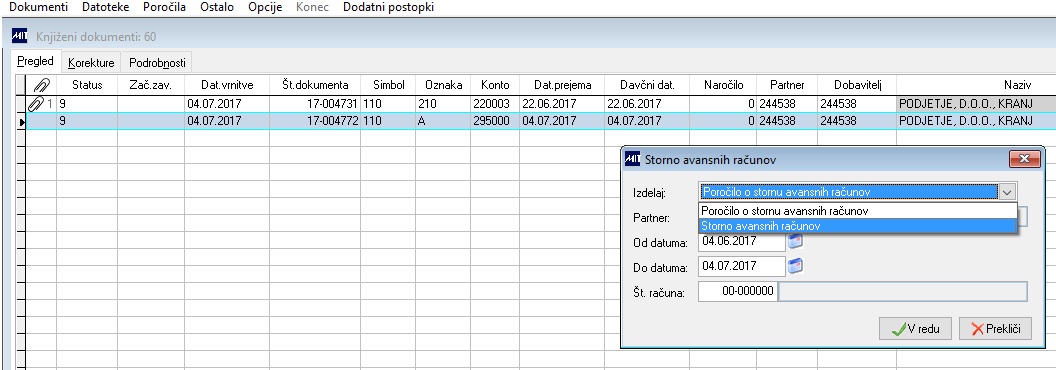Click the paperclip attachment column header
Screen dimensions: 1056x370
(x=41, y=85)
